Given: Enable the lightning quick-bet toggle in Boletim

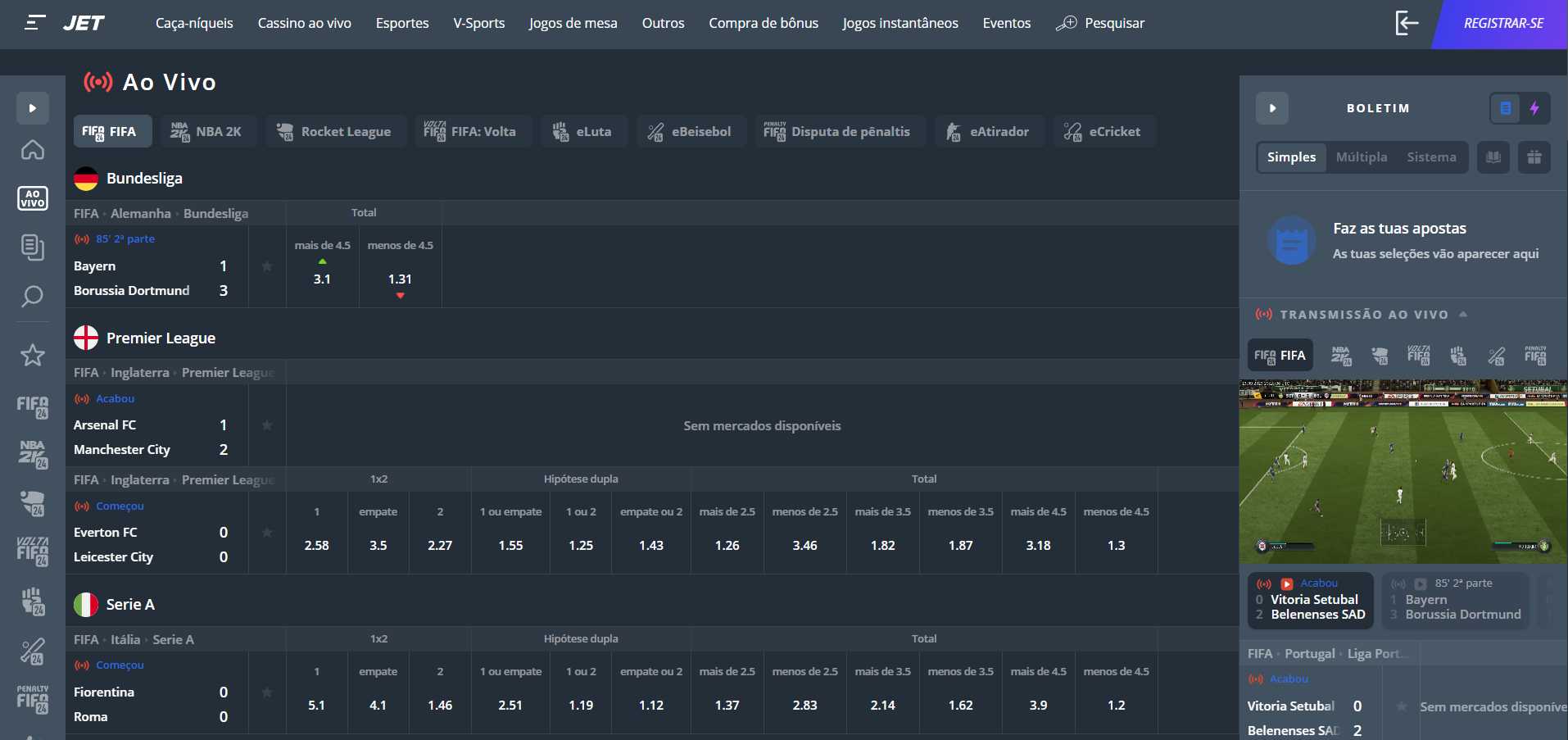Looking at the screenshot, I should click(x=1535, y=108).
